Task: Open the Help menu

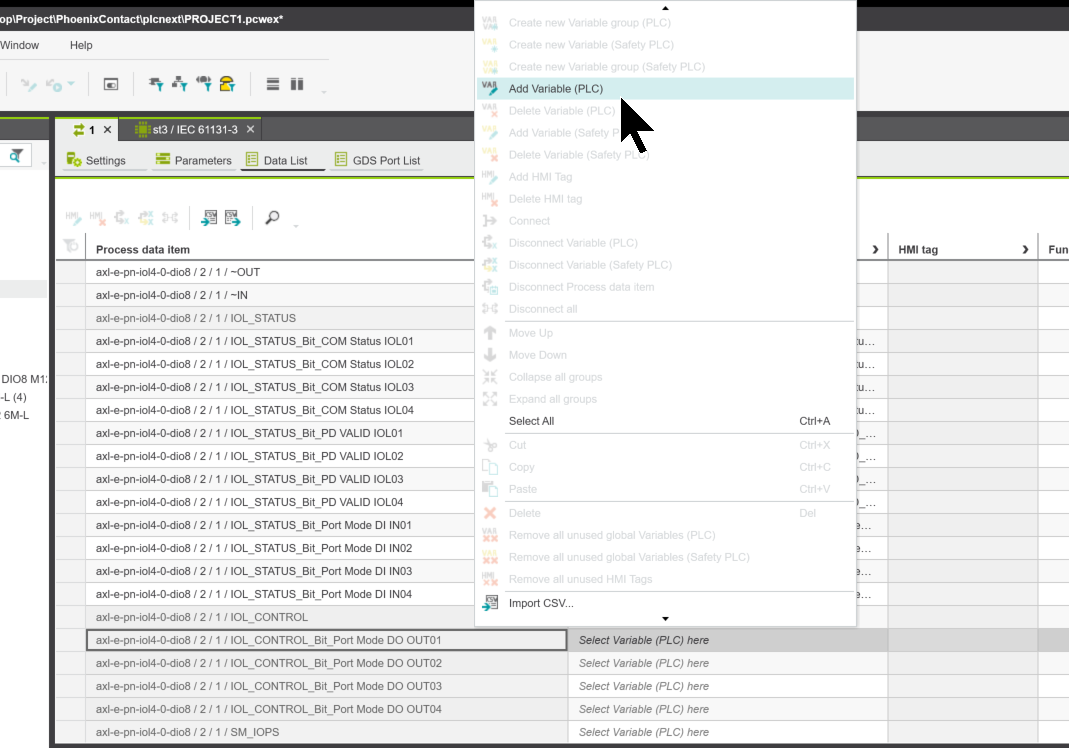Action: click(x=81, y=45)
